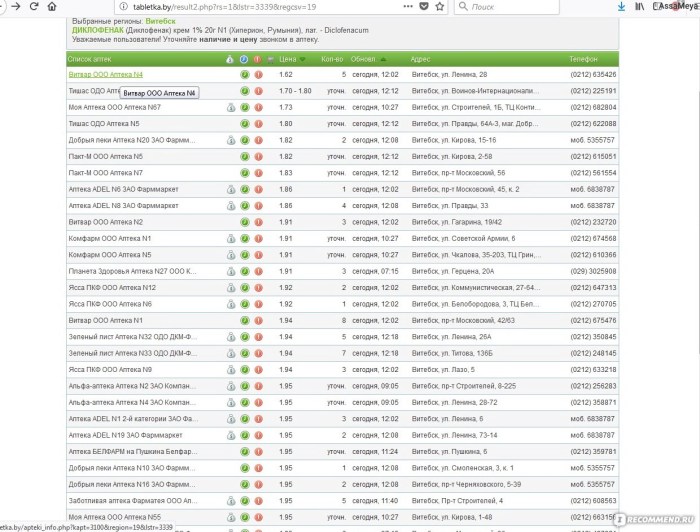The height and width of the screenshot is (532, 700).
Task: Open Витвар ООО Аптека N4 link
Action: 105,75
